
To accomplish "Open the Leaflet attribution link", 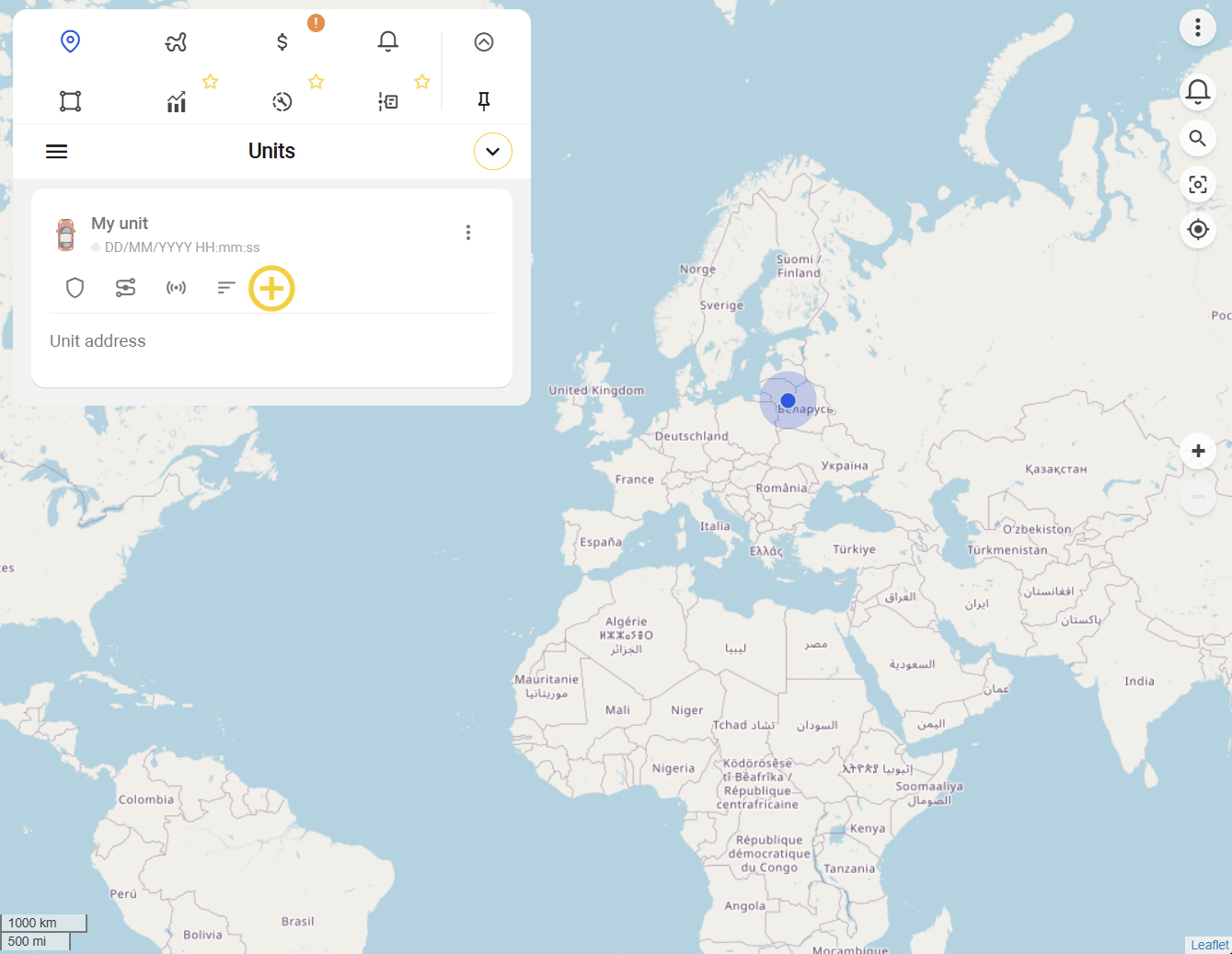I will pos(1209,945).
